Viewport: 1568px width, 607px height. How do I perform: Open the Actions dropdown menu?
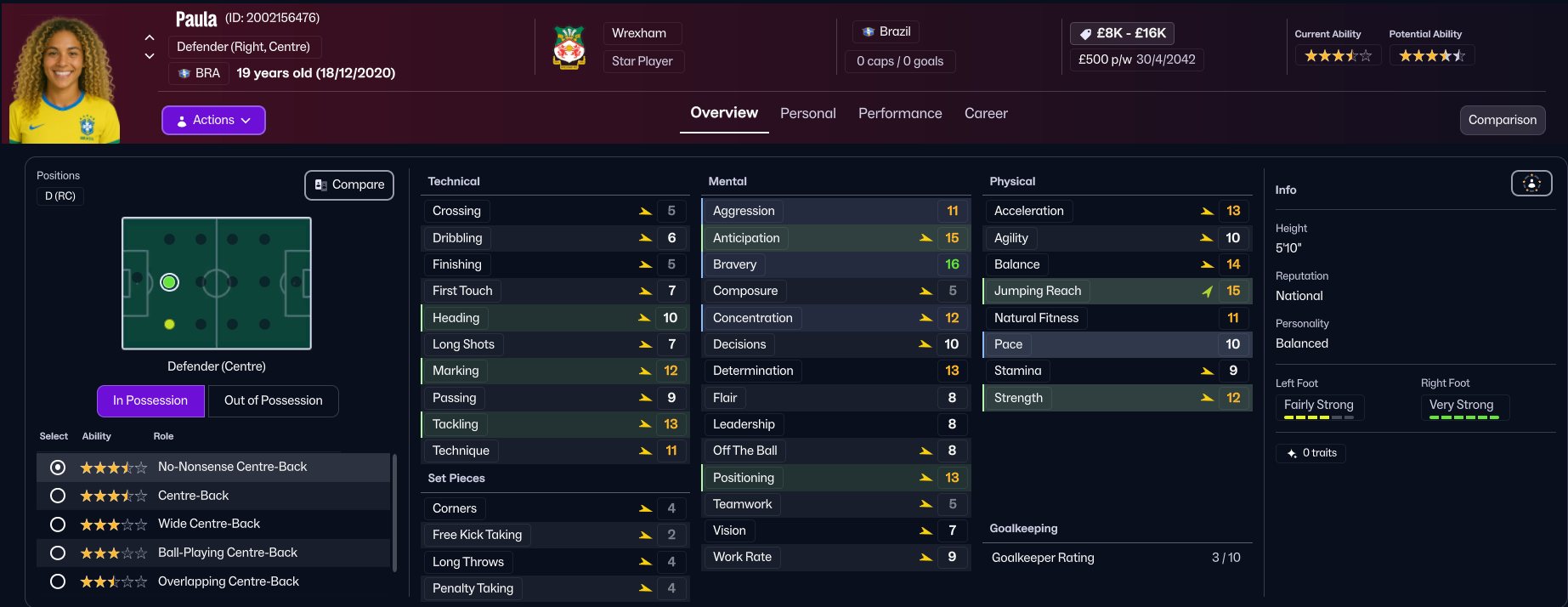tap(213, 120)
